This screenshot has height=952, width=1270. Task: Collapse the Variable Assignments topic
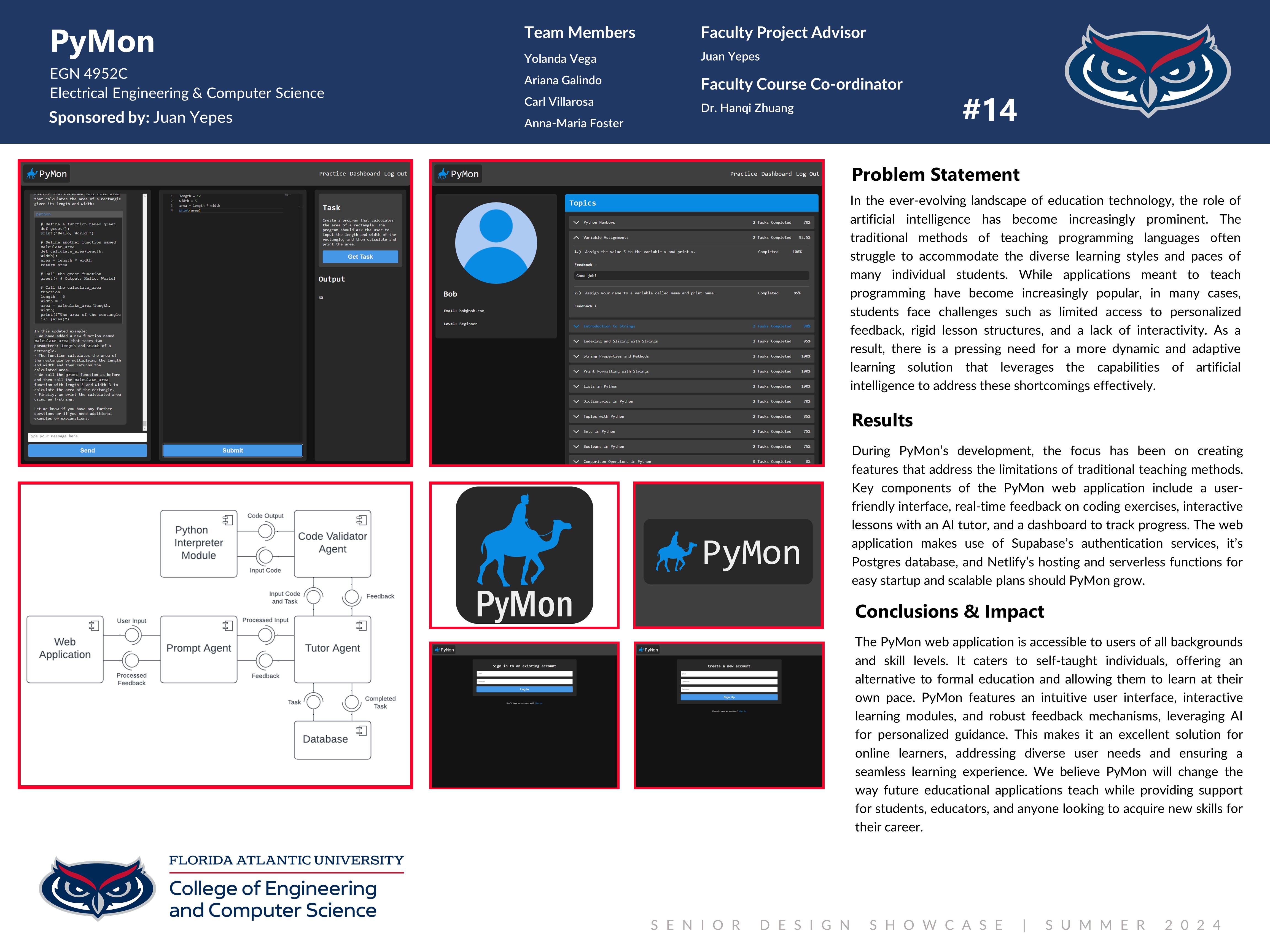577,237
